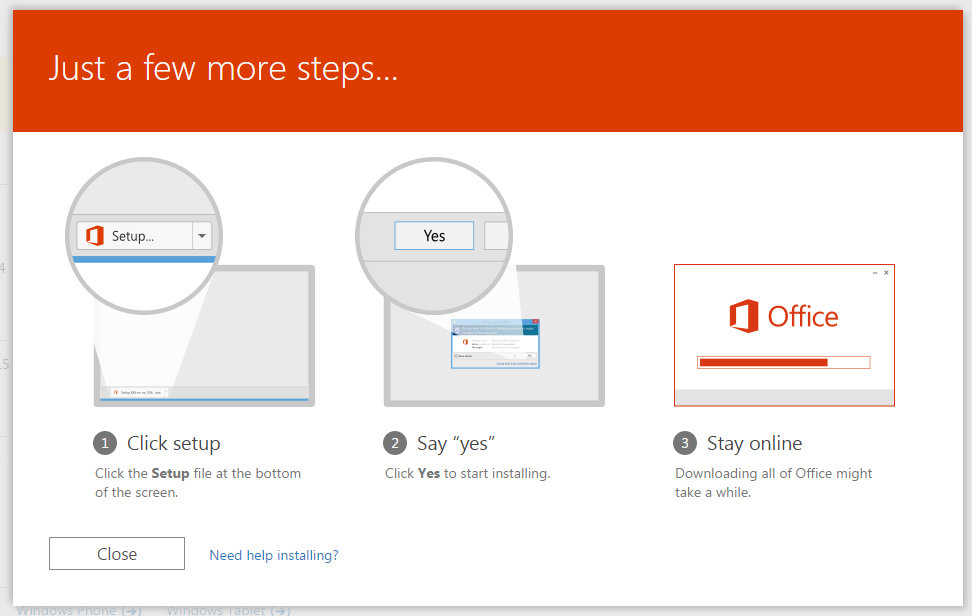Click 'Downloading all of Office might' text
This screenshot has width=972, height=616.
[774, 473]
